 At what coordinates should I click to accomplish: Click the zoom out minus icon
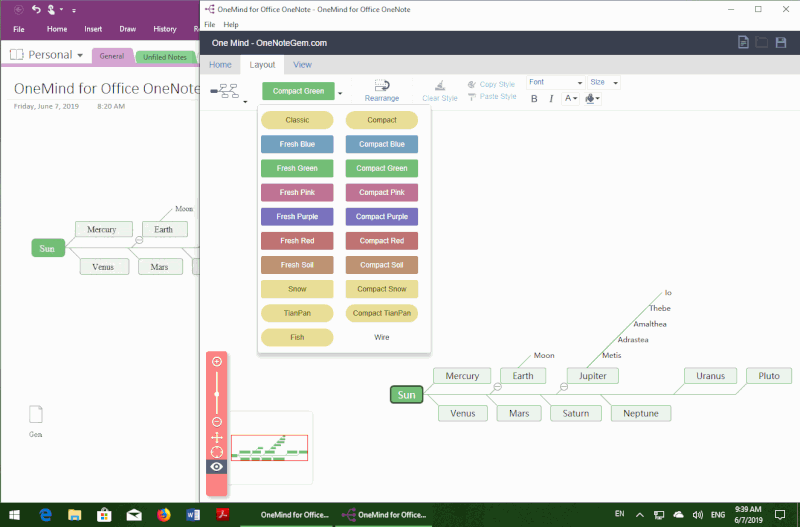pos(217,422)
